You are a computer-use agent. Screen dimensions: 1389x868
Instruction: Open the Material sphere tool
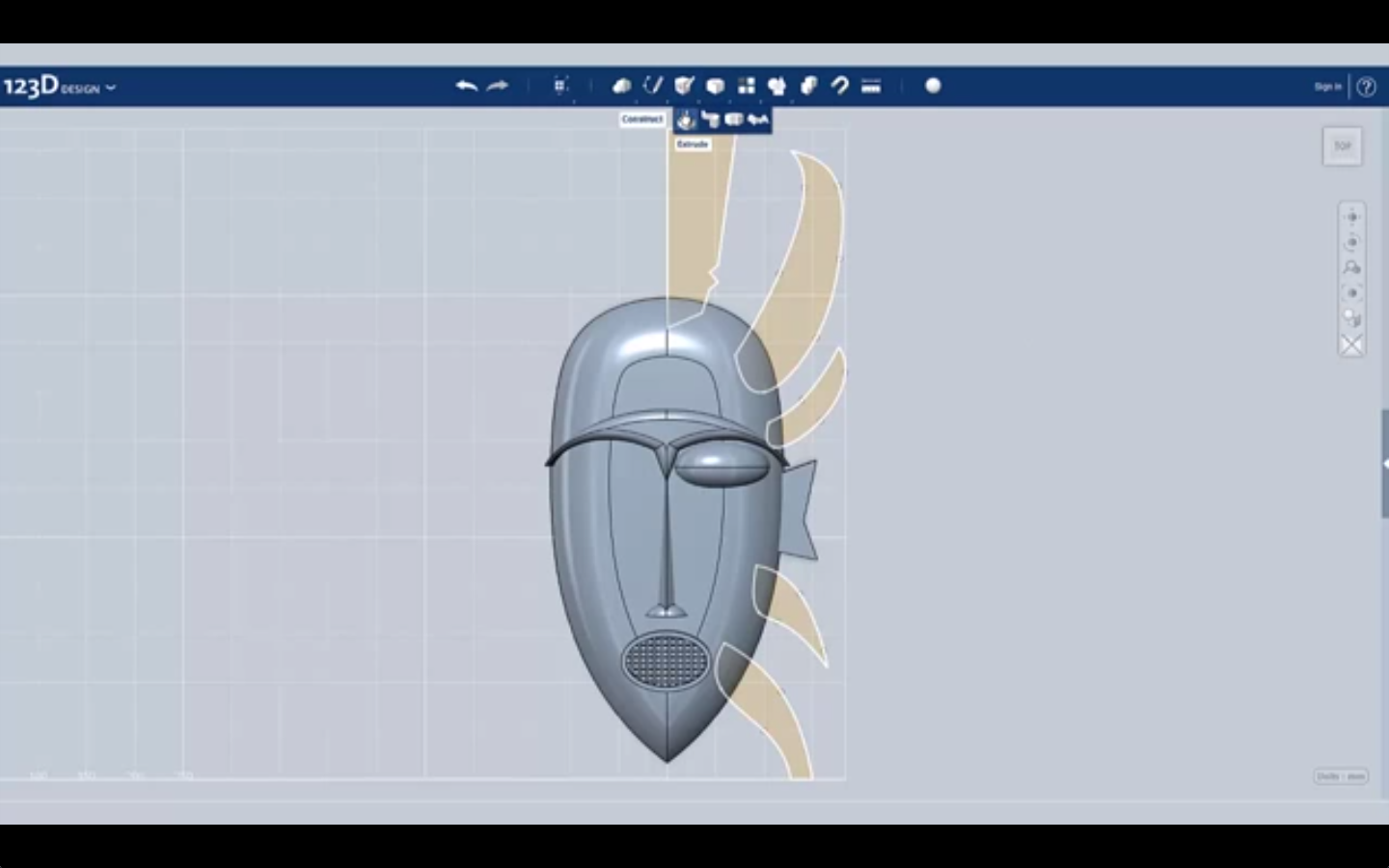[x=933, y=86]
